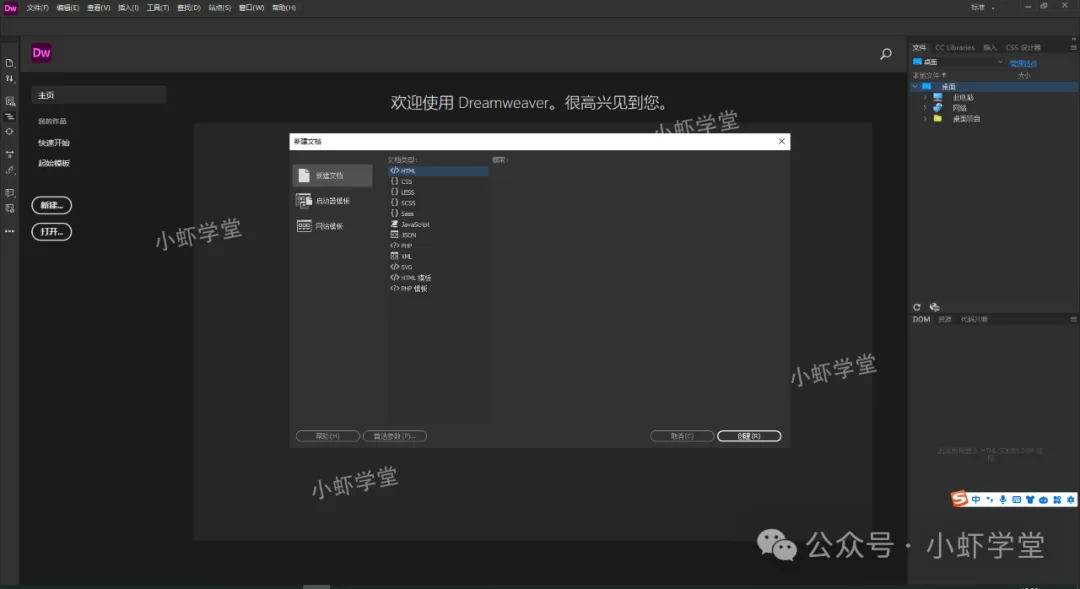
Task: Select Starter Templates category in the dialog
Action: pyautogui.click(x=333, y=200)
